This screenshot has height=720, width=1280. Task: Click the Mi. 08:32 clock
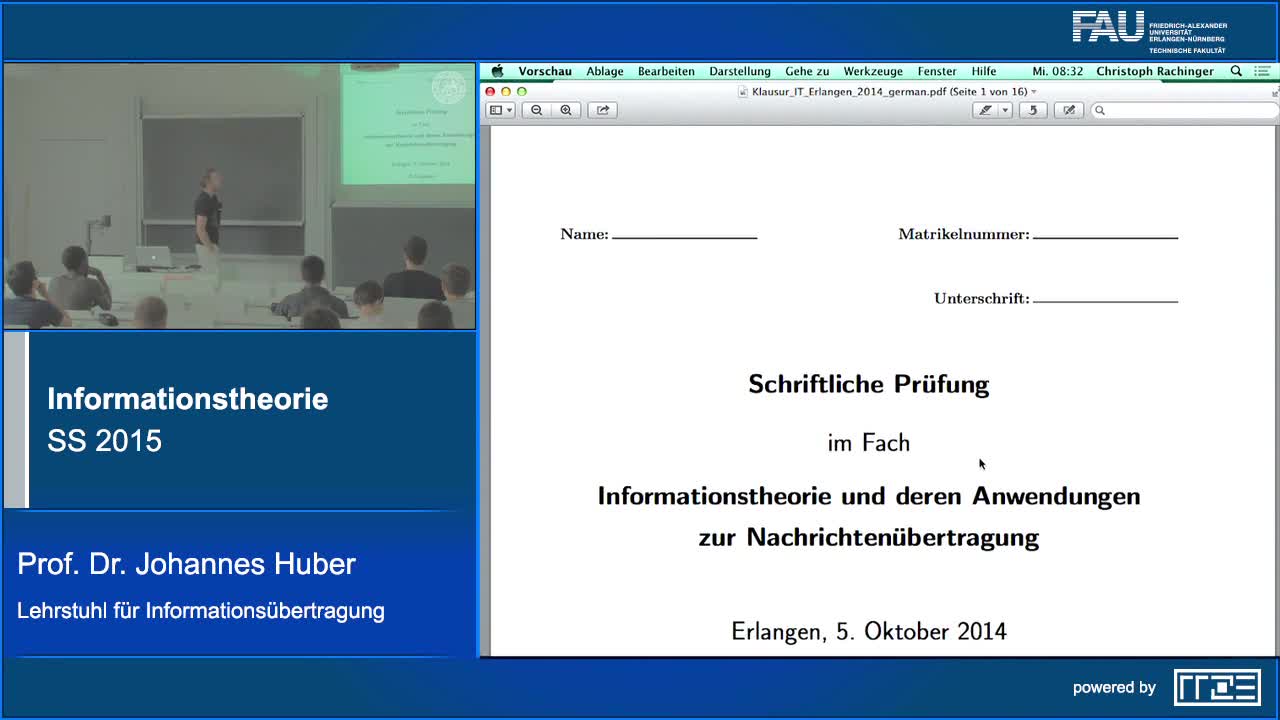tap(1058, 71)
